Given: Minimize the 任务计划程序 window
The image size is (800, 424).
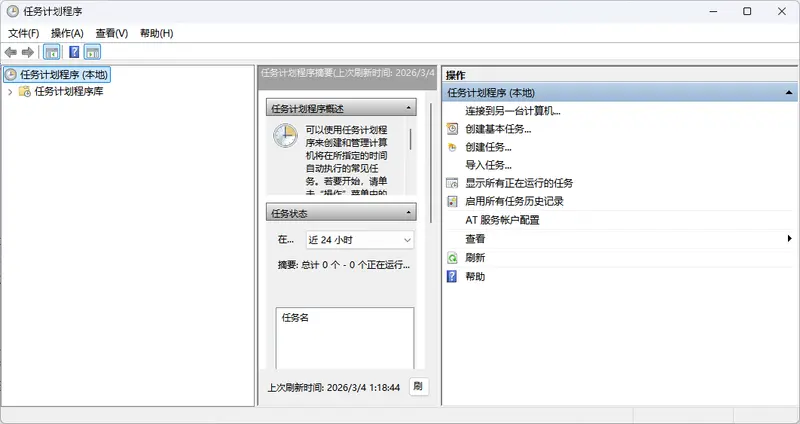Looking at the screenshot, I should point(713,11).
